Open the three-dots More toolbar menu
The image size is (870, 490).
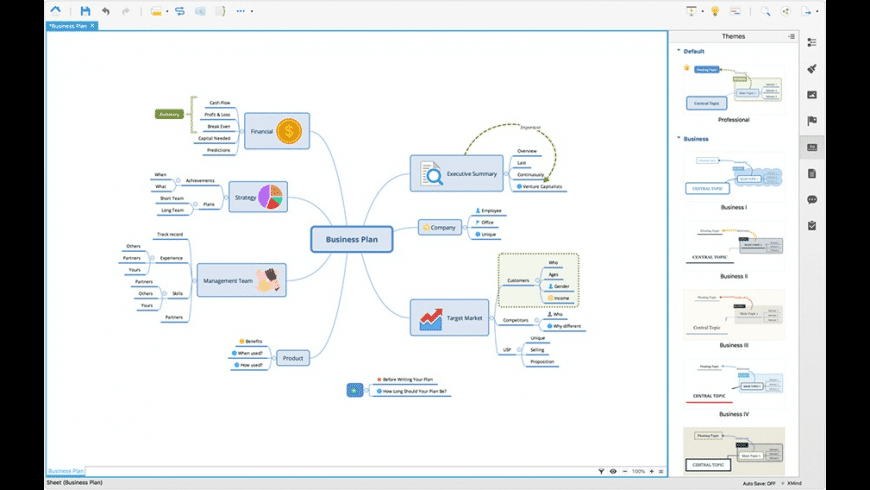click(241, 11)
